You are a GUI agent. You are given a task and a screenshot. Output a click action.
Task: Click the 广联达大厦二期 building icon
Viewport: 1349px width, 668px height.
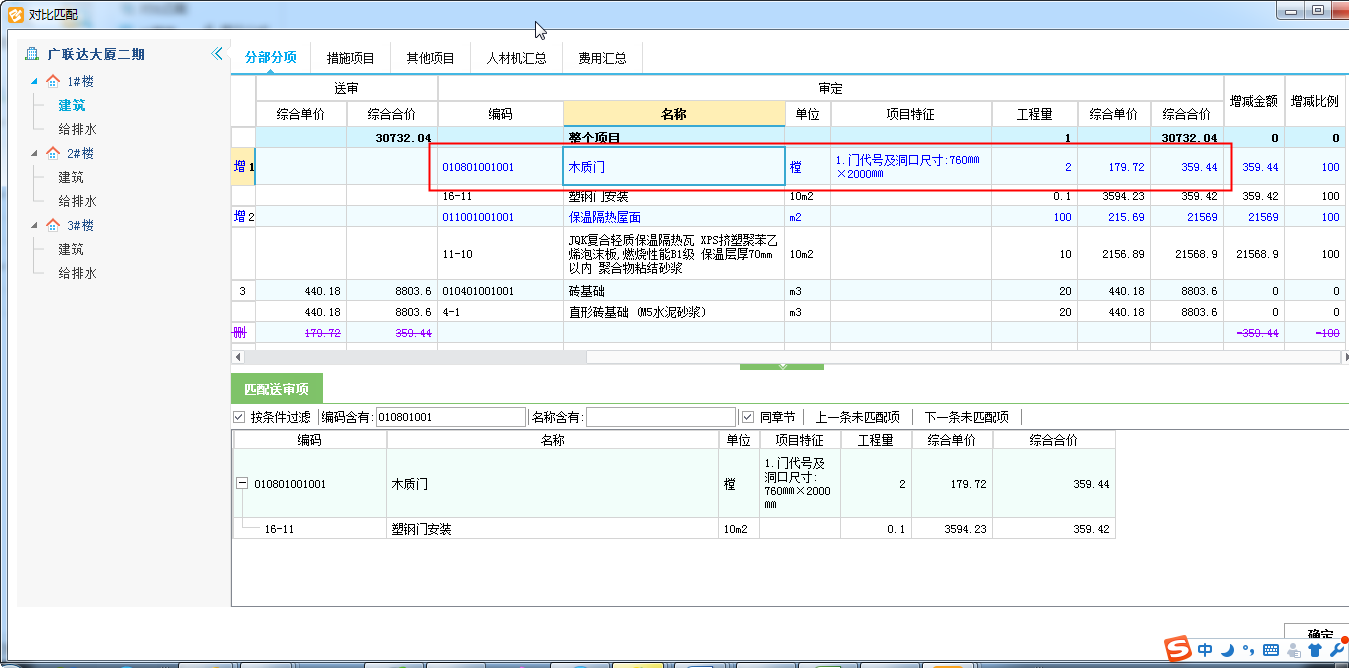[32, 54]
